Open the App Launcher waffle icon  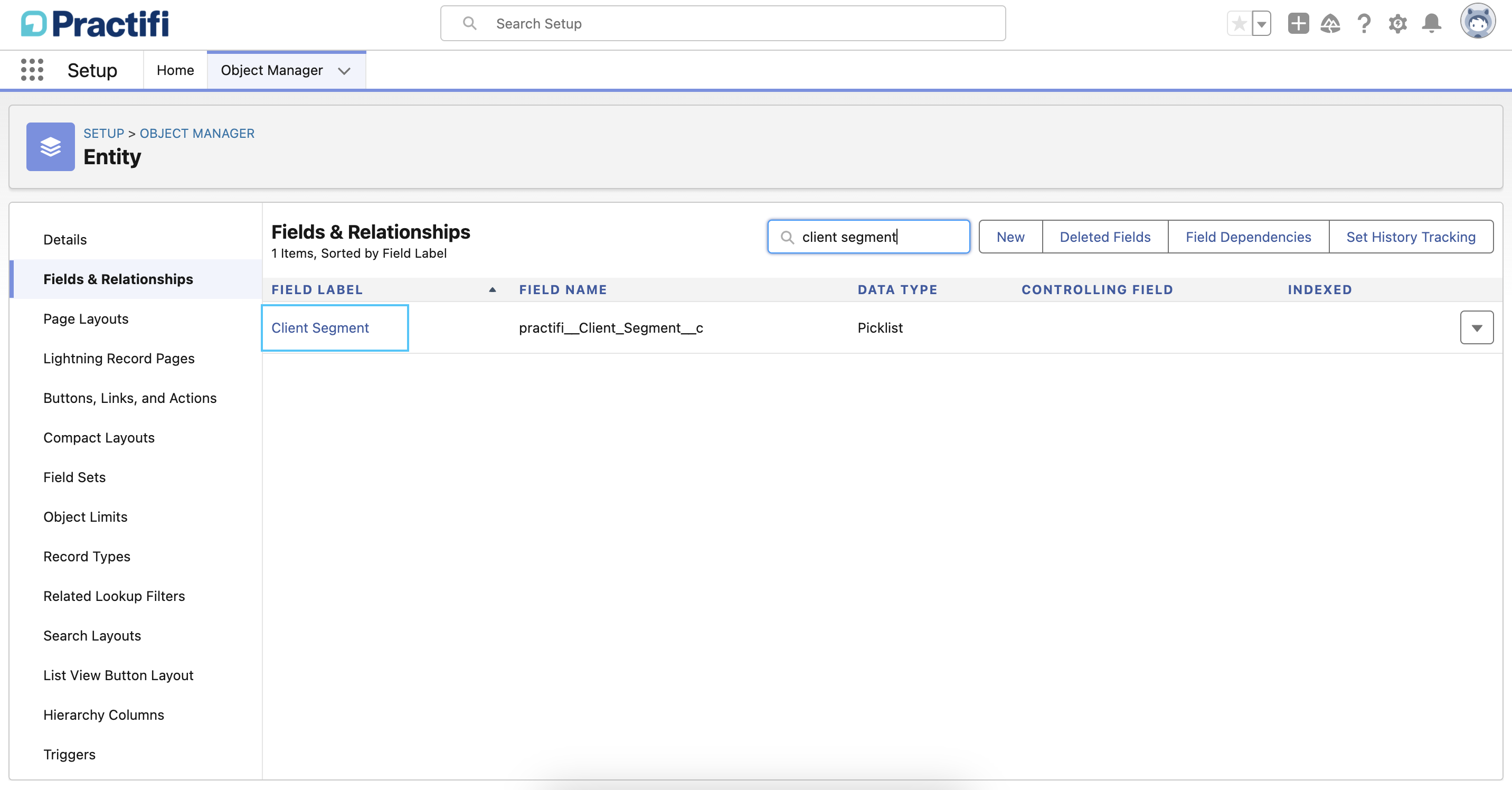[32, 70]
